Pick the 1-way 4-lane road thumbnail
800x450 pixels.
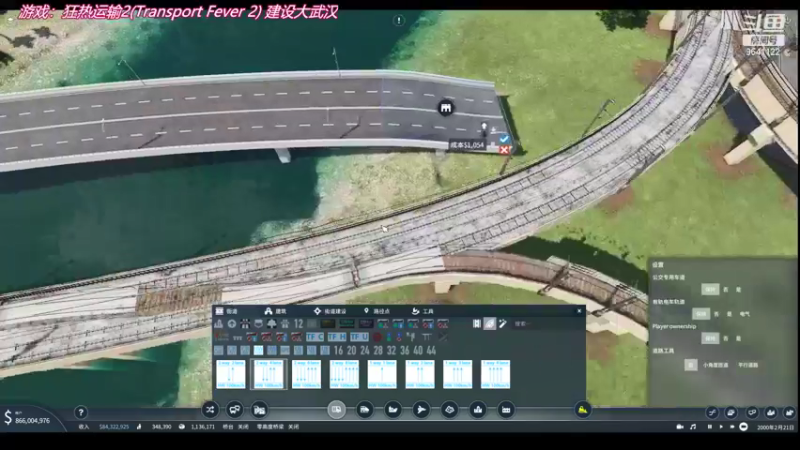pos(495,374)
